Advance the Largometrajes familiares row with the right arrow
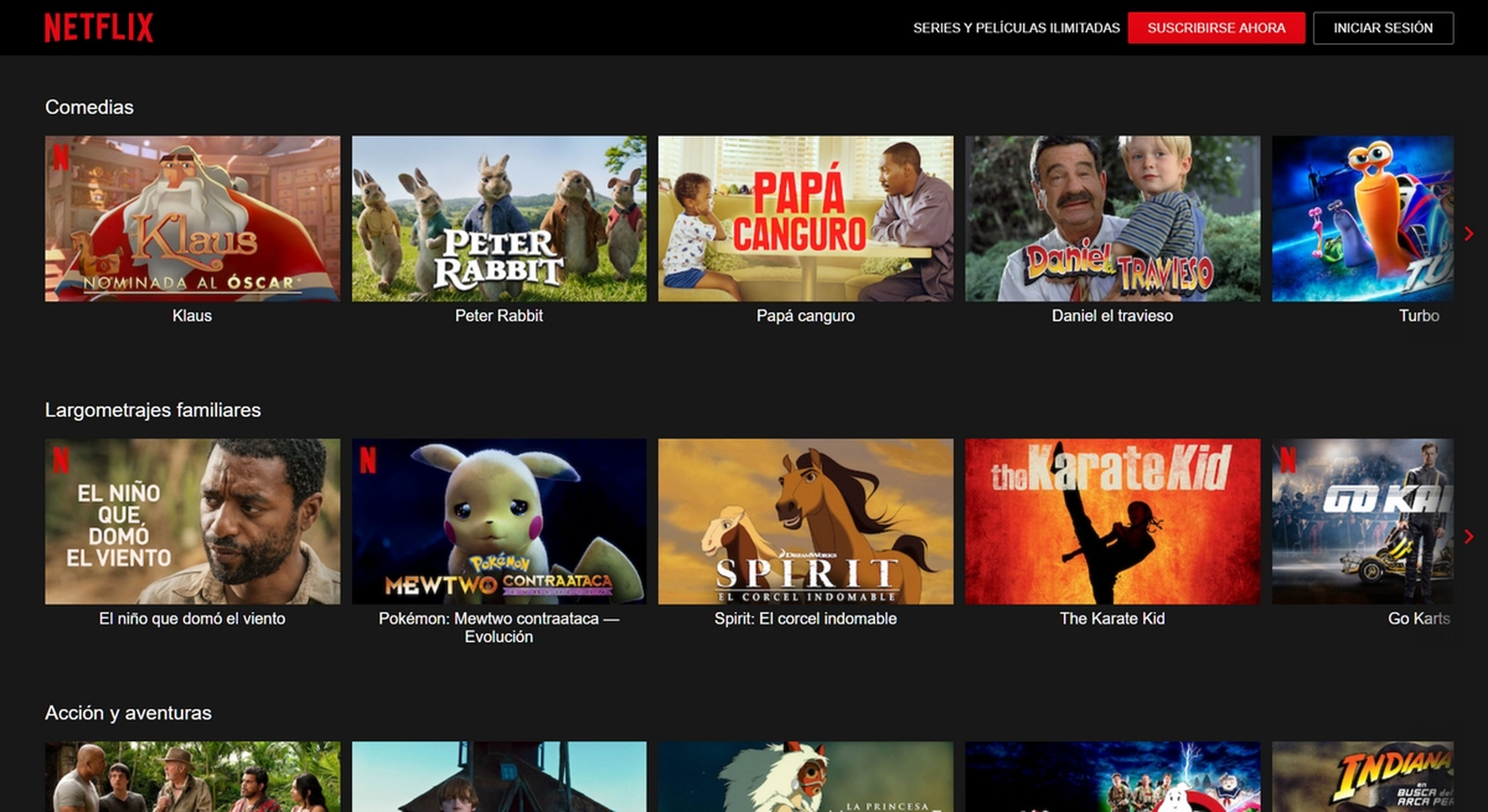The image size is (1488, 812). coord(1469,536)
